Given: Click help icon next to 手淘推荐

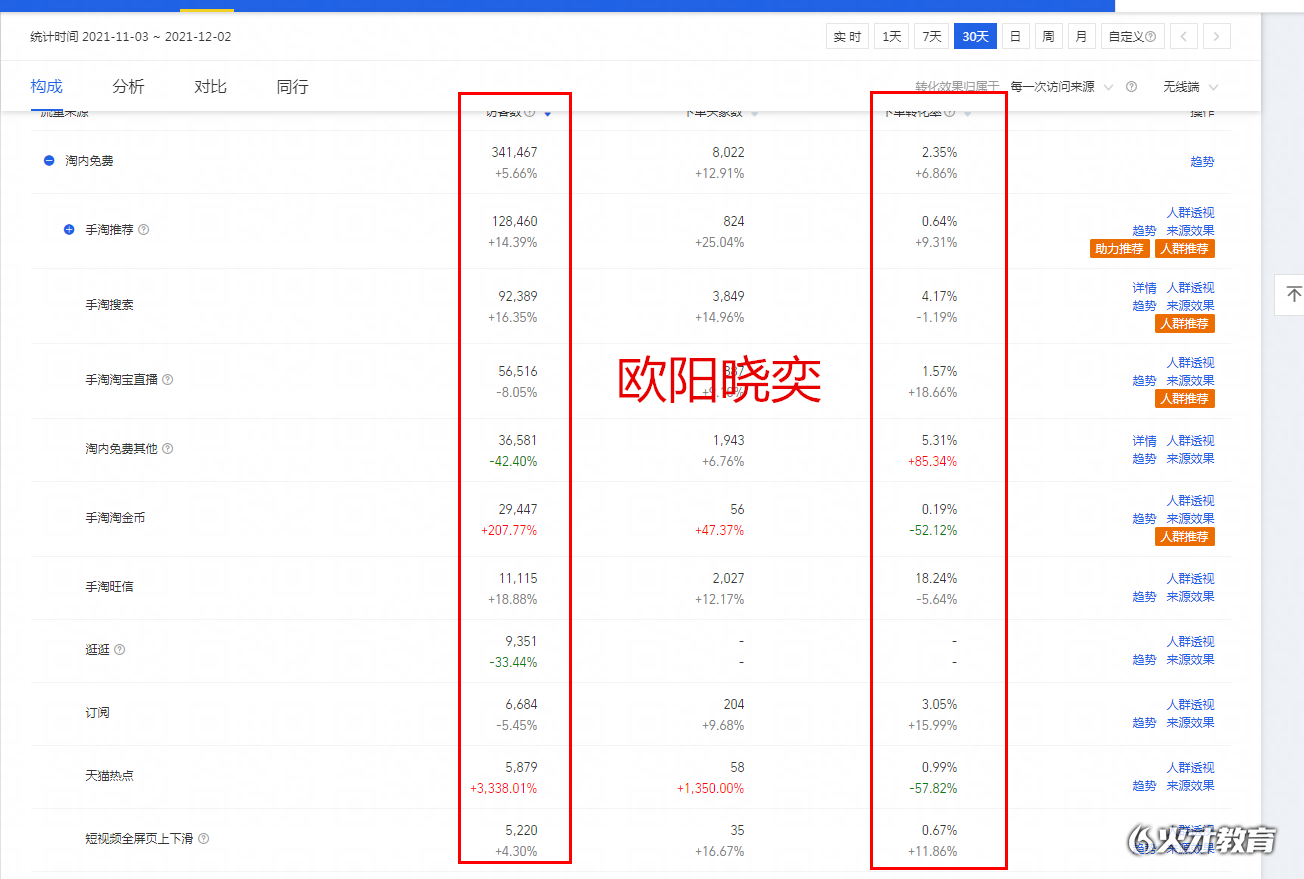Looking at the screenshot, I should pos(144,230).
